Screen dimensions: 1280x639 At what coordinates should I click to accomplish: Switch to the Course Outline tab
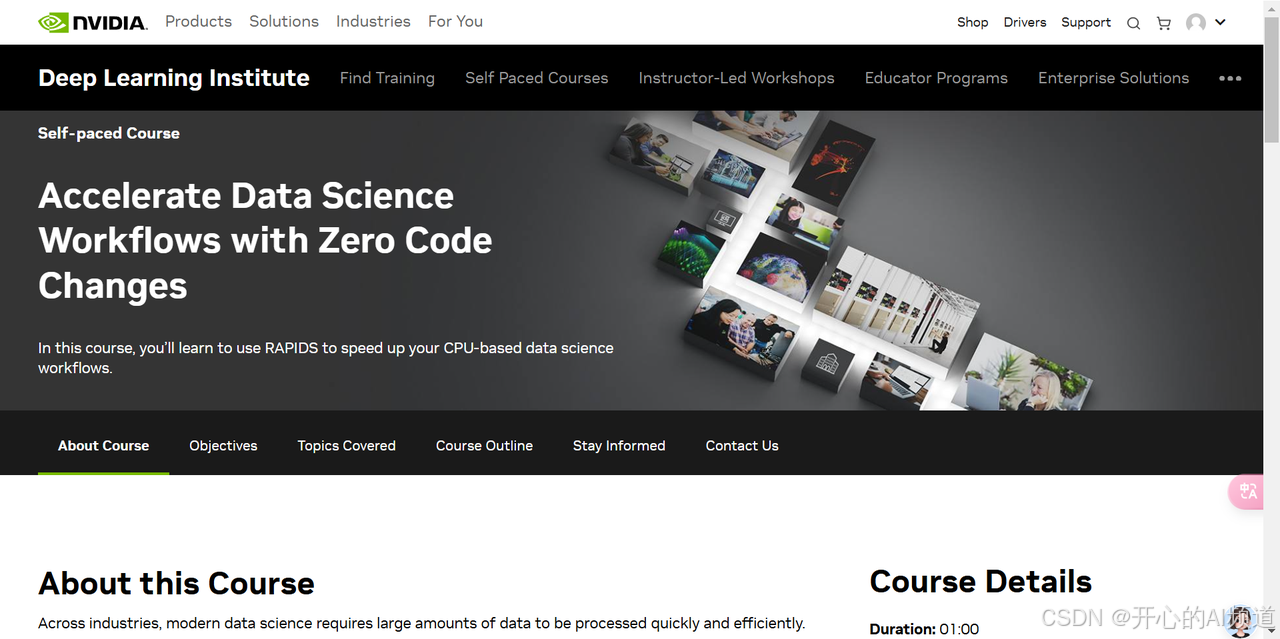pyautogui.click(x=484, y=446)
